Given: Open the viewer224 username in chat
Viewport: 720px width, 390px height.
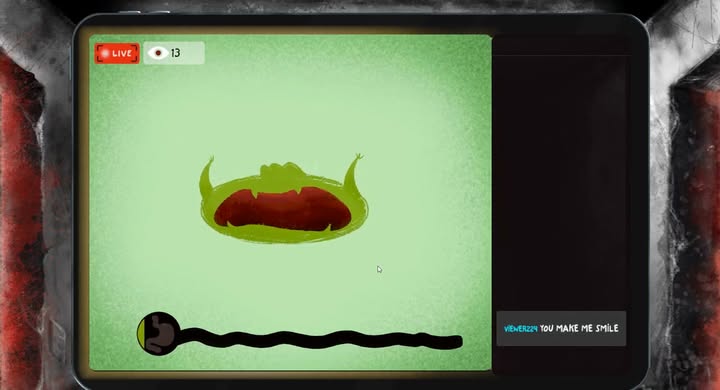Looking at the screenshot, I should point(520,329).
